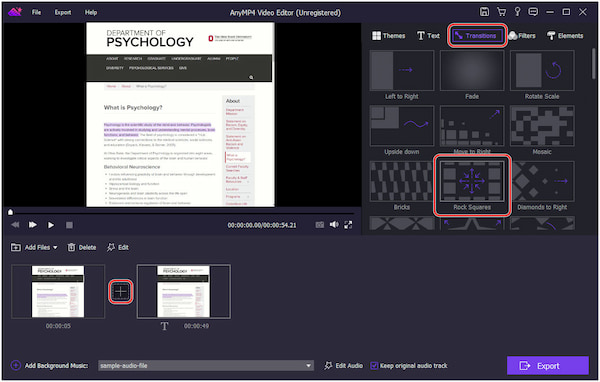
Task: Click the transitions panel scrollbar
Action: click(594, 63)
